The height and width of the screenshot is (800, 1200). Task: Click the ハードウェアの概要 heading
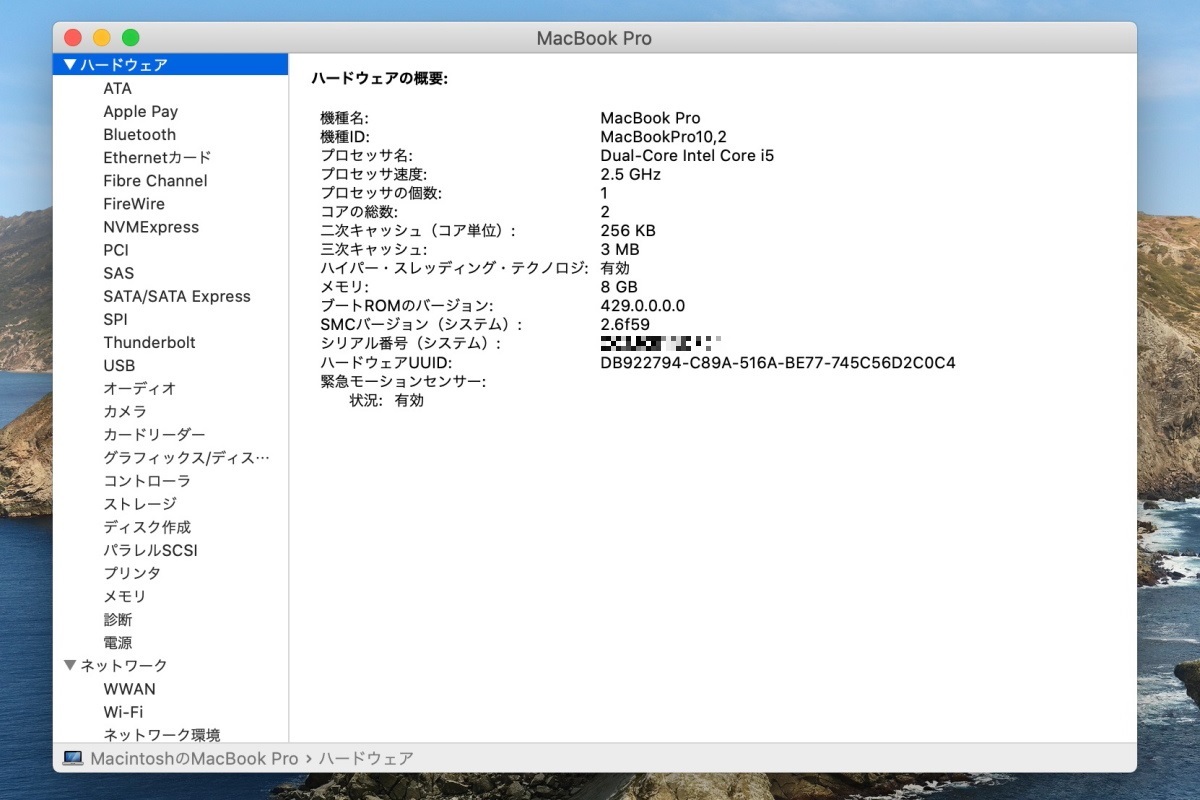380,78
